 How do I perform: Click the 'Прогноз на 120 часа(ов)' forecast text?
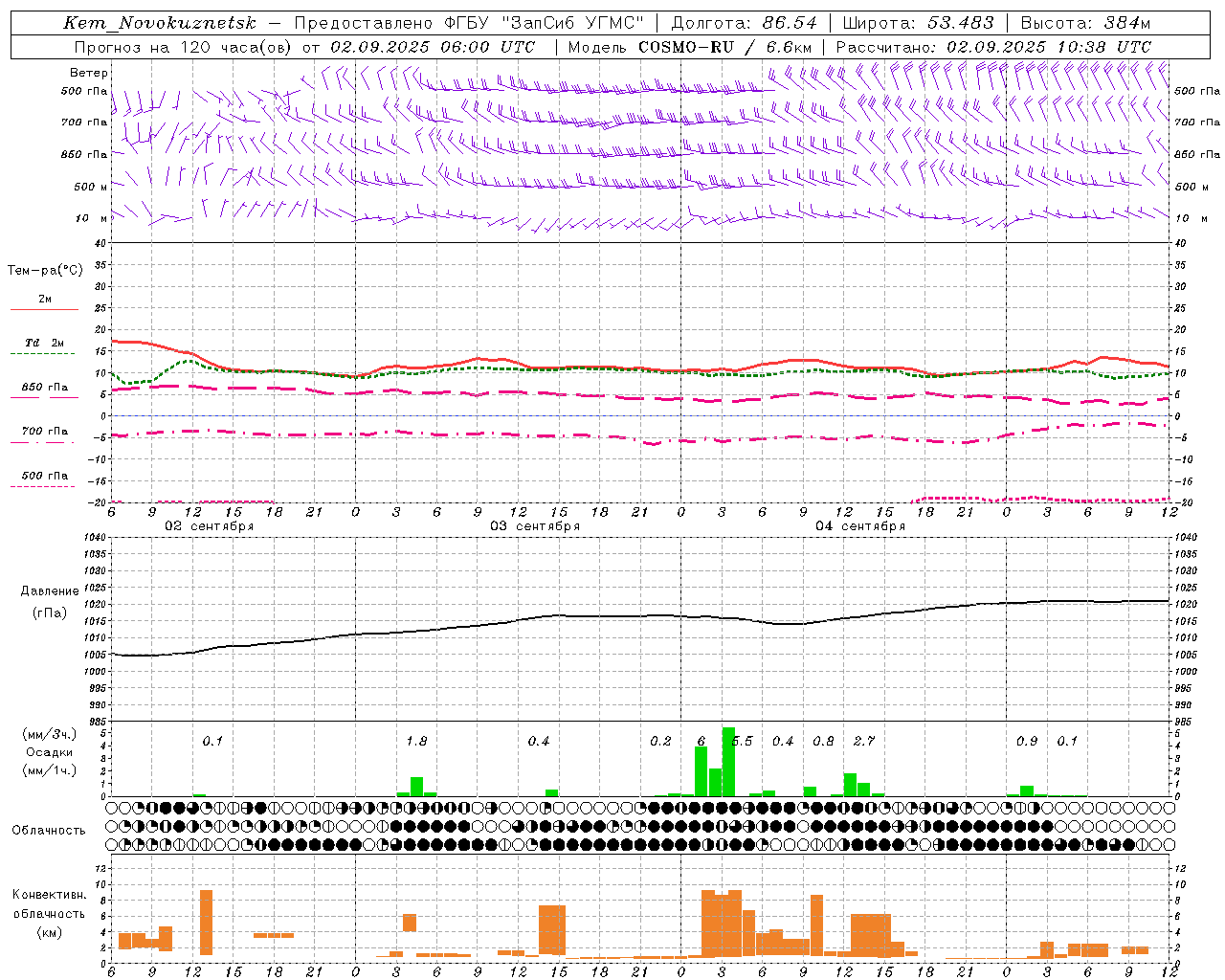pos(183,47)
